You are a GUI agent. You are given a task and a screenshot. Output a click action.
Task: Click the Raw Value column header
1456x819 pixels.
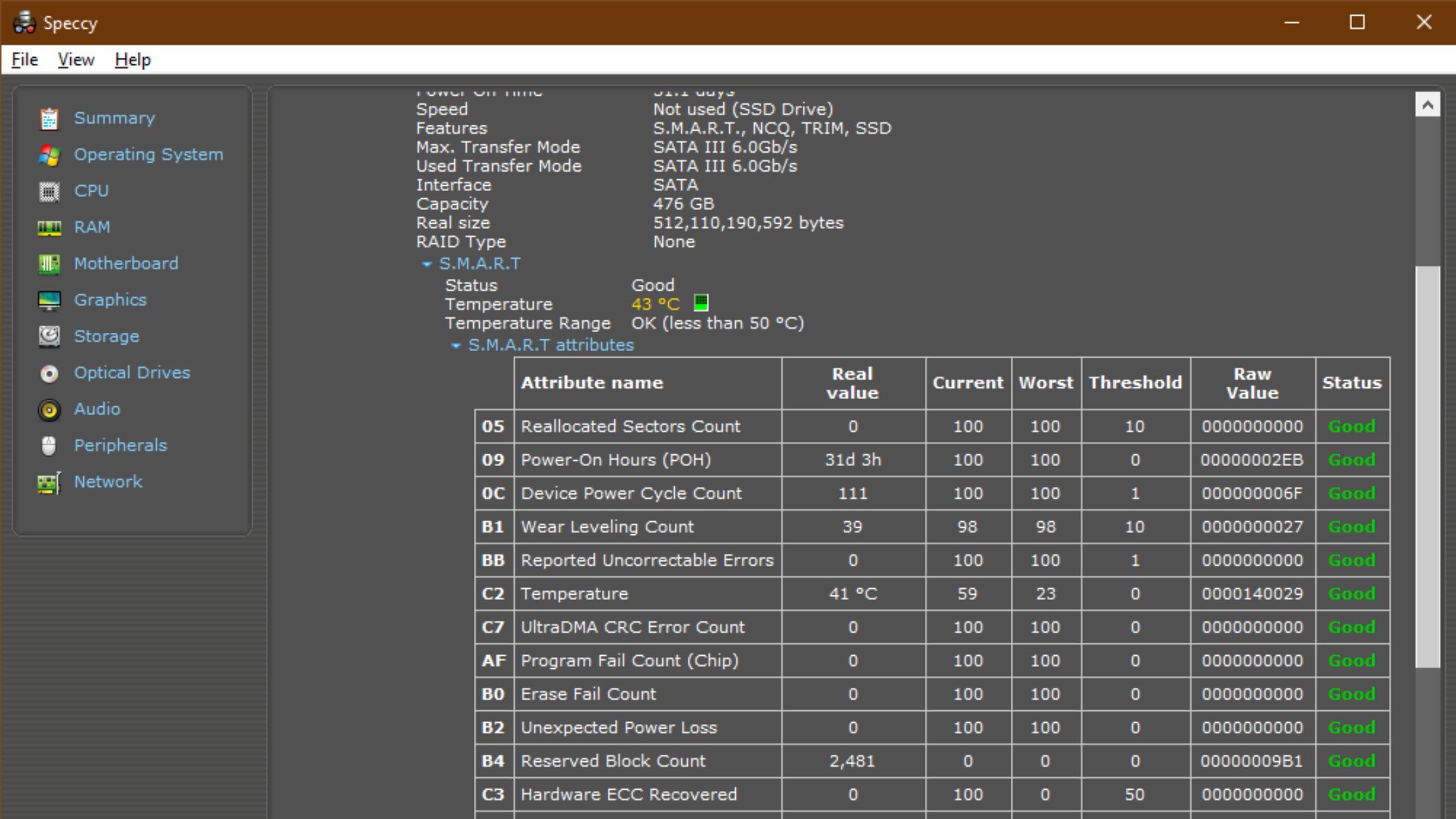[x=1253, y=383]
